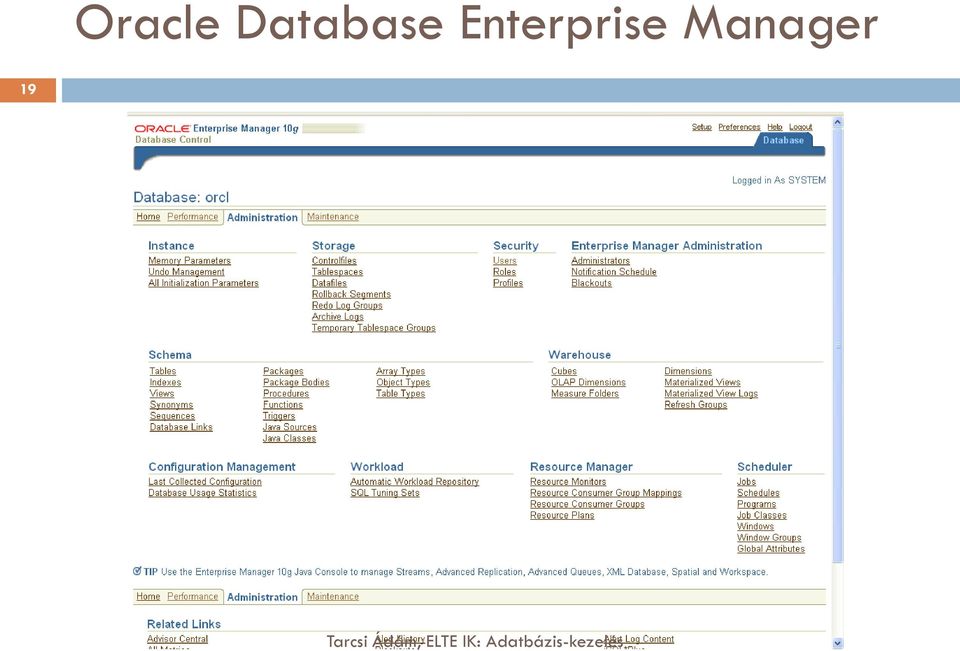Image resolution: width=960 pixels, height=651 pixels.
Task: Open Memory Parameters under Instance
Action: (190, 261)
